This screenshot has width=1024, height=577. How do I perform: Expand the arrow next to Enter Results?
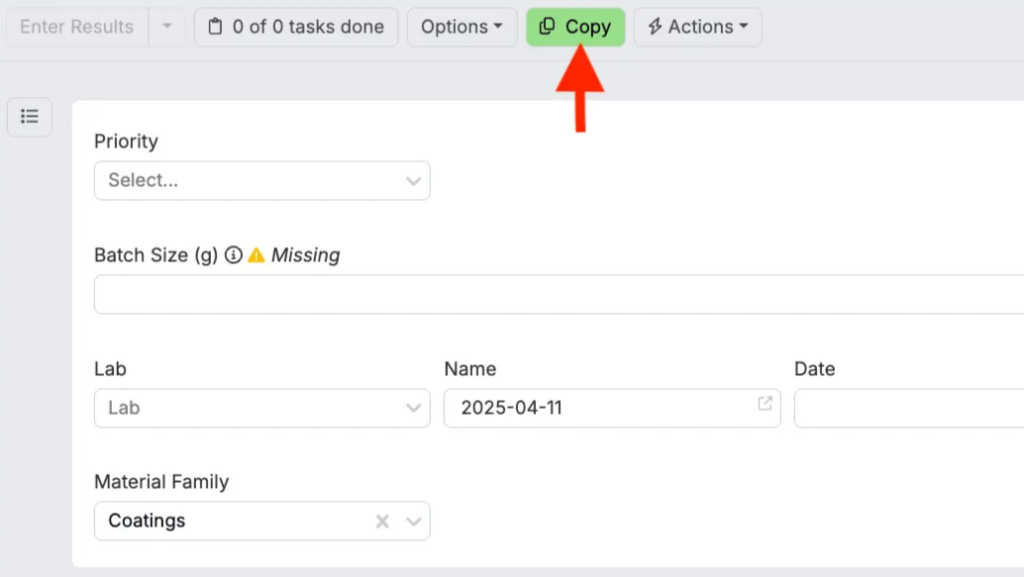click(x=167, y=27)
